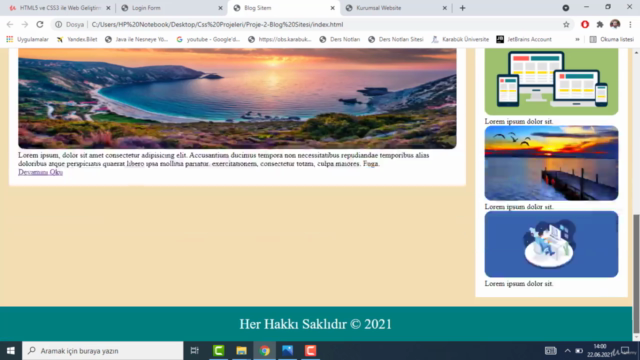Close the Blog Sitem tab

333,8
